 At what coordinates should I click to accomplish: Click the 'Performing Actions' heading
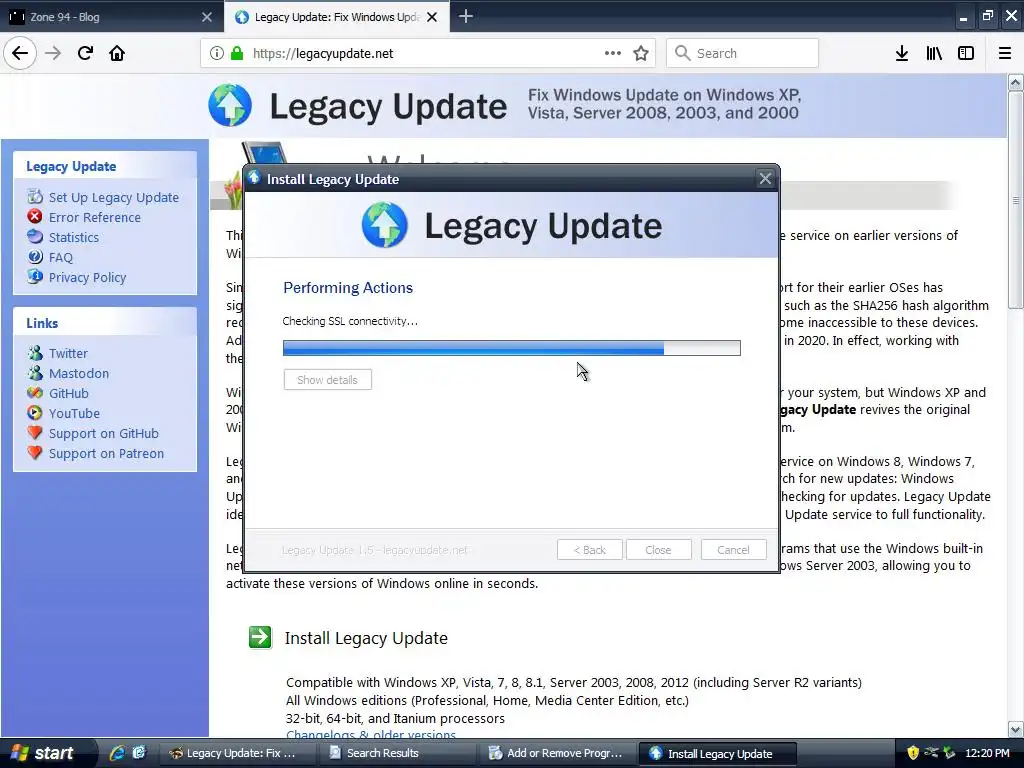click(x=348, y=287)
